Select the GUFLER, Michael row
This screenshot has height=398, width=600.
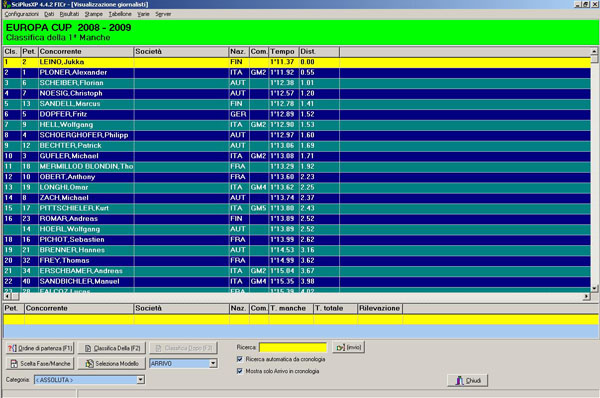click(x=297, y=156)
